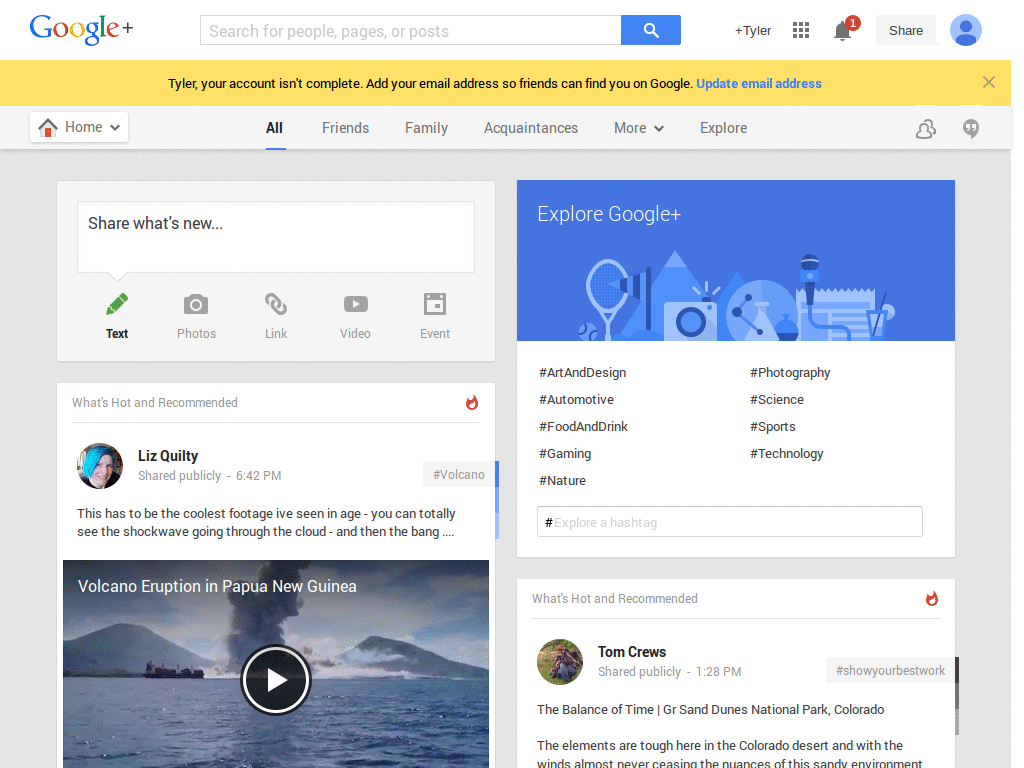The width and height of the screenshot is (1024, 768).
Task: Open the #Sports hashtag
Action: (x=773, y=426)
